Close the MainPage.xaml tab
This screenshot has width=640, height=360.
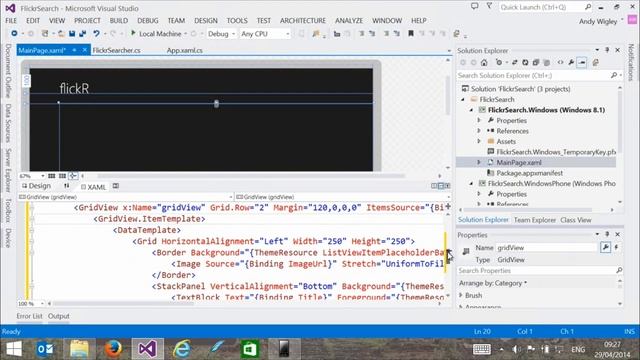click(x=84, y=50)
